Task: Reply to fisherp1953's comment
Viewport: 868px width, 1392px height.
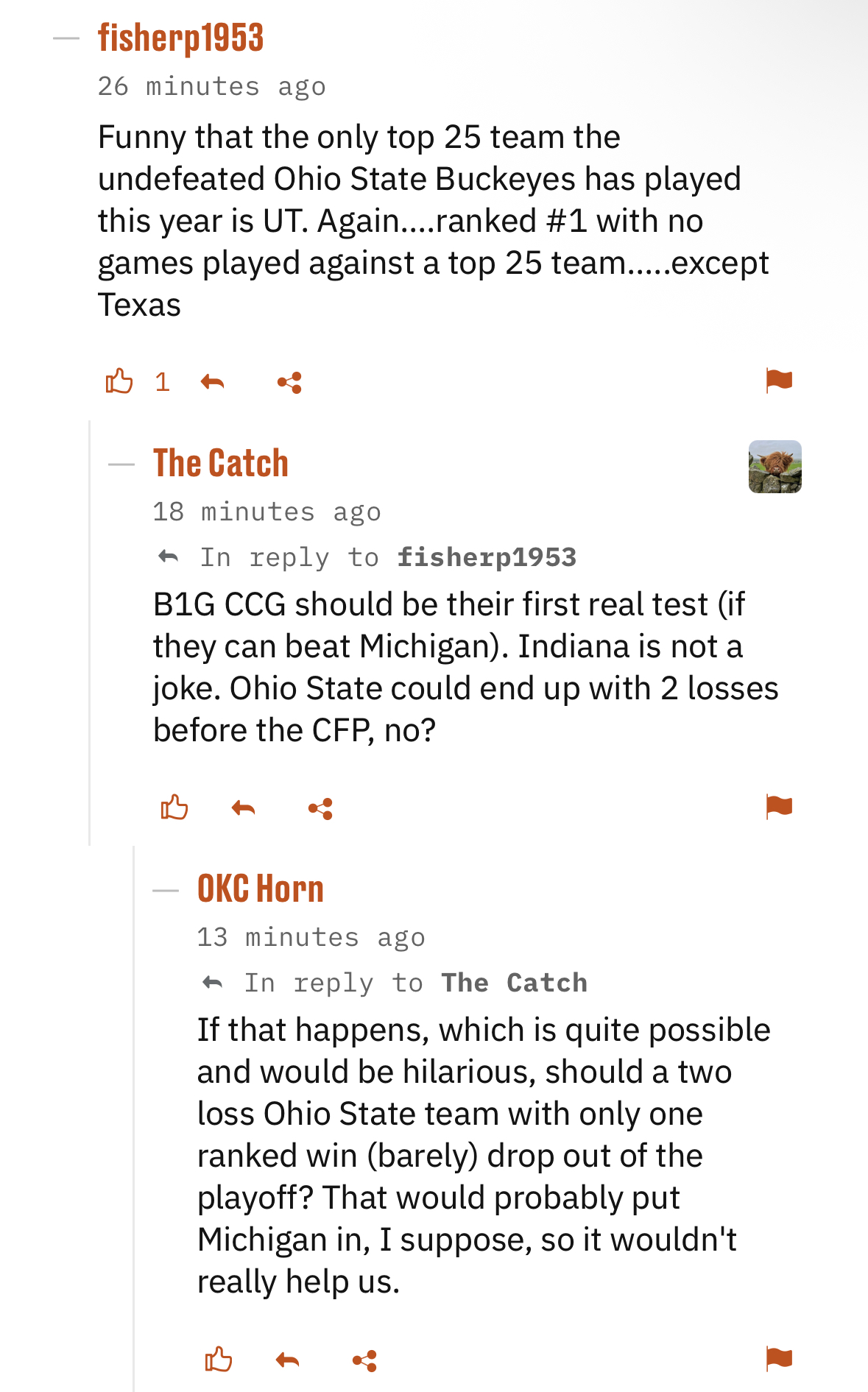Action: pyautogui.click(x=212, y=382)
